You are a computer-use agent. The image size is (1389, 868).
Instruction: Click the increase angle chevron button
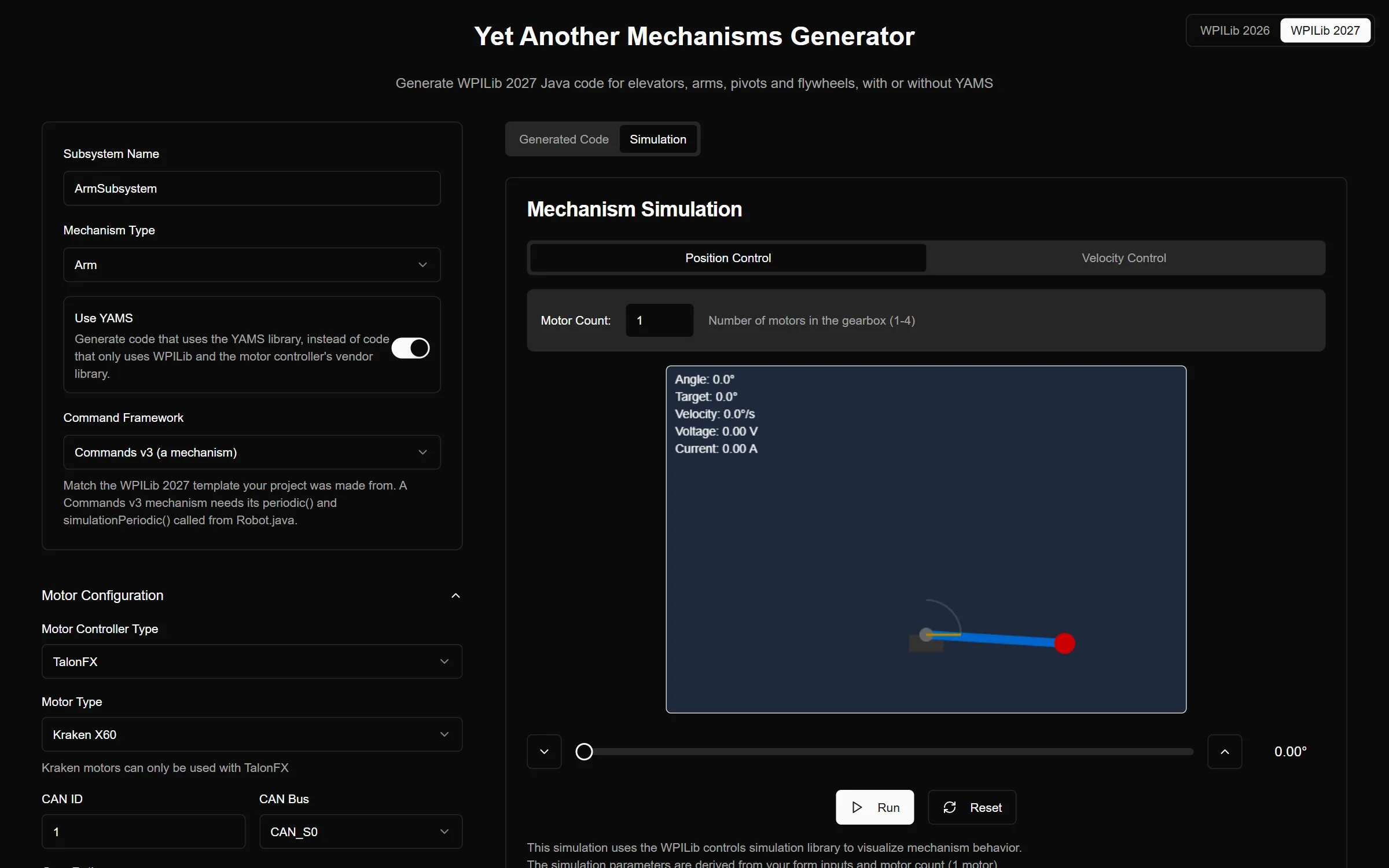coord(1225,752)
